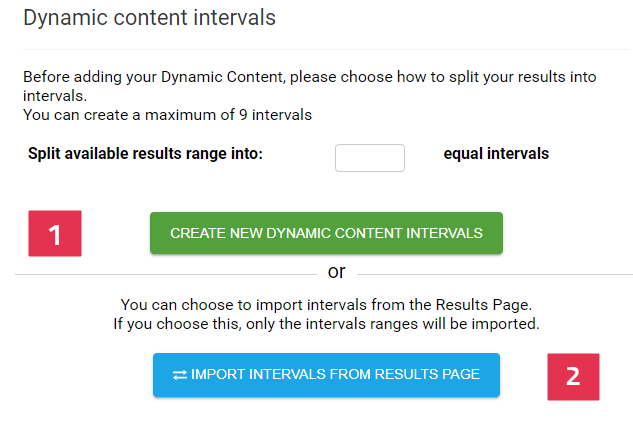633x430 pixels.
Task: Click the swap arrows icon on Import button
Action: (x=180, y=375)
